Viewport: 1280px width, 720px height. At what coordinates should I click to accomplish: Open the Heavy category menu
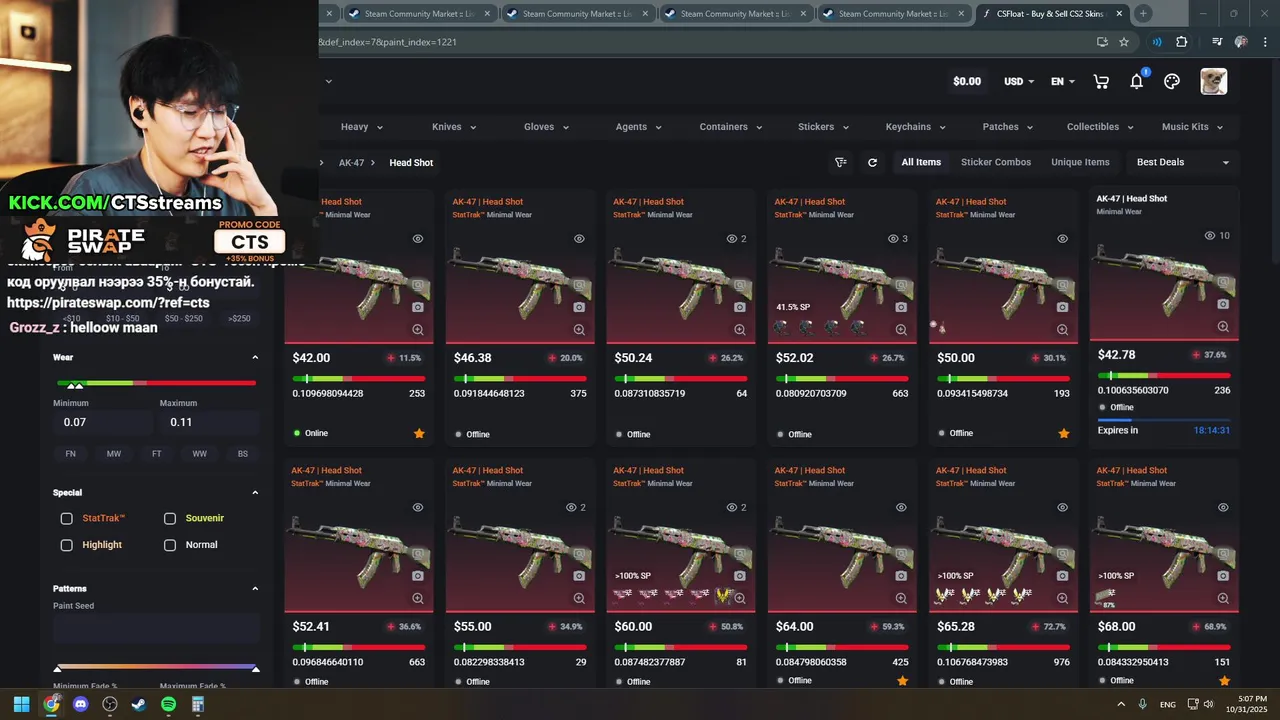pos(361,127)
